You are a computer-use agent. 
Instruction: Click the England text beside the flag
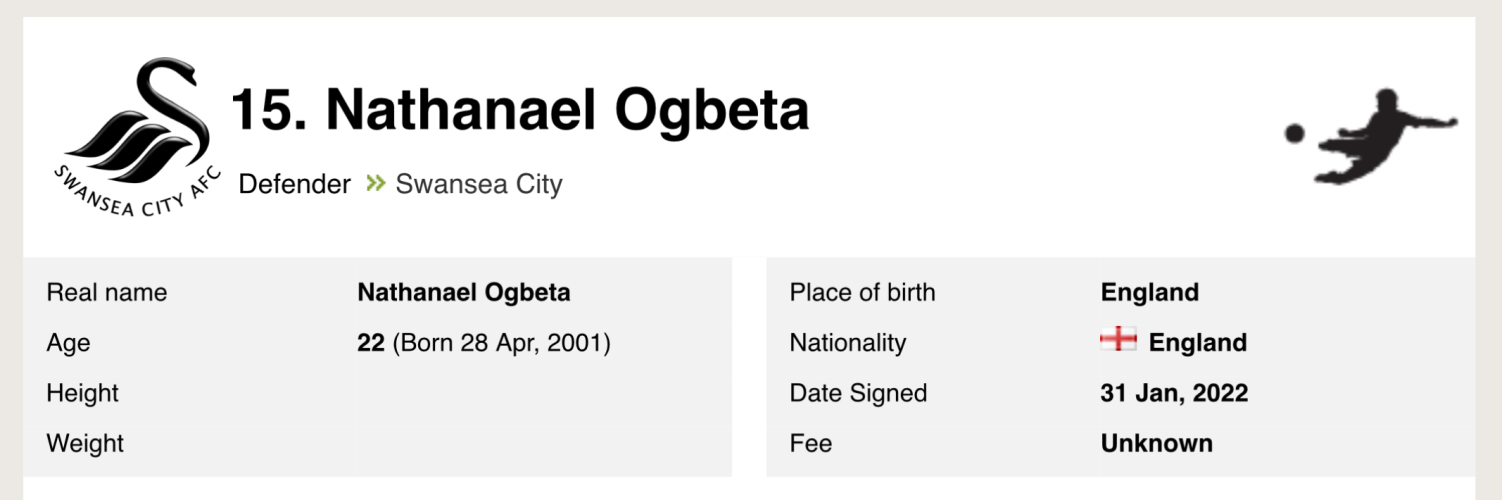(x=1197, y=343)
